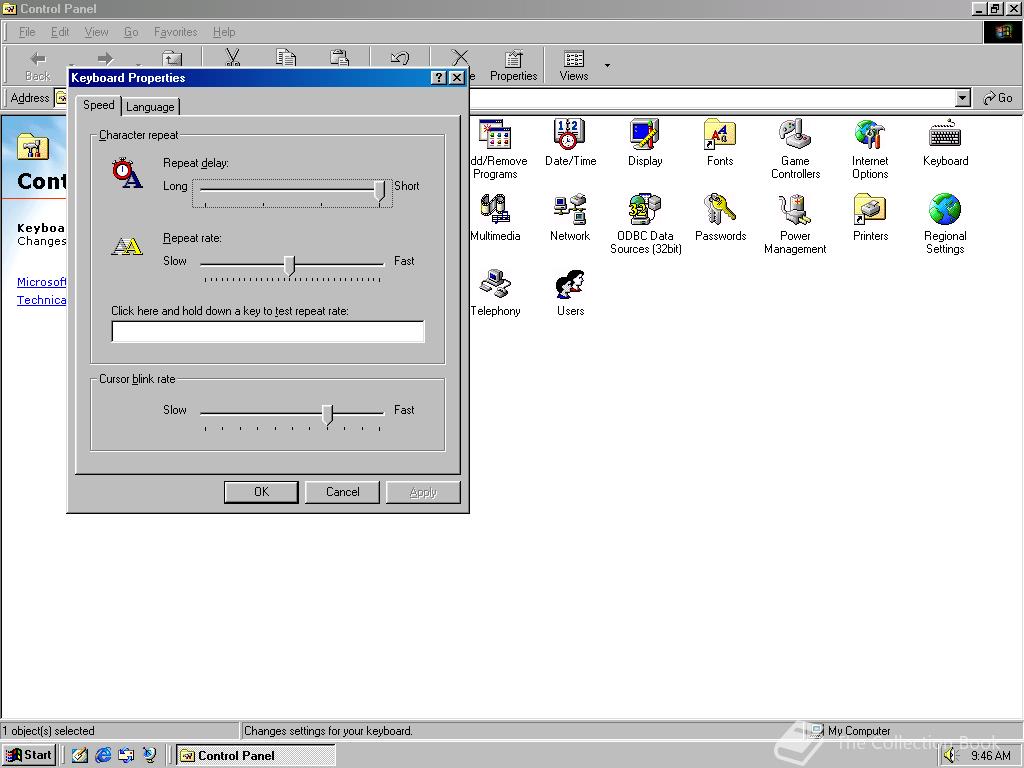Open the Telephony icon
1024x768 pixels.
[x=495, y=293]
